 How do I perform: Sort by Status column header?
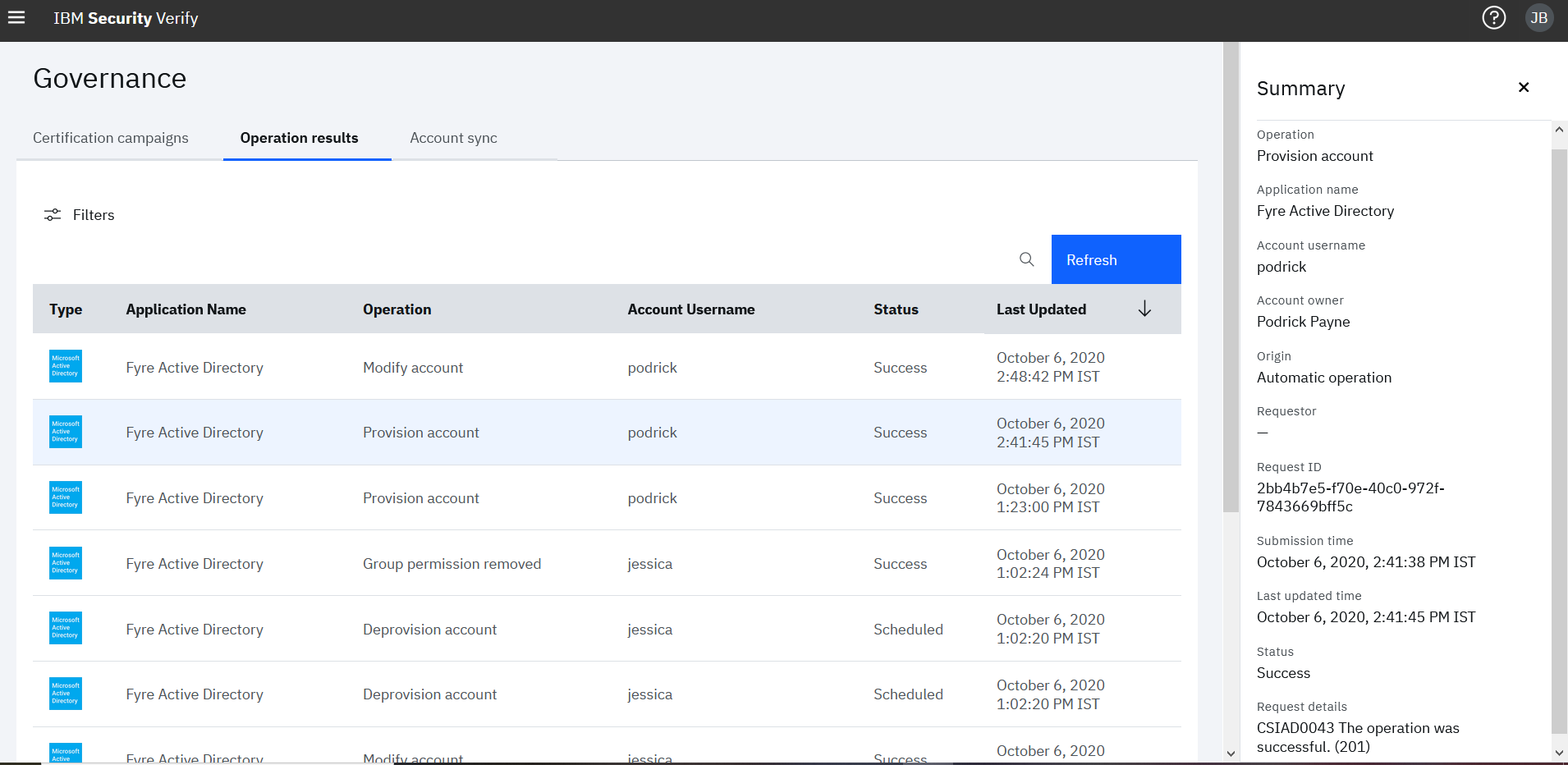(x=896, y=309)
